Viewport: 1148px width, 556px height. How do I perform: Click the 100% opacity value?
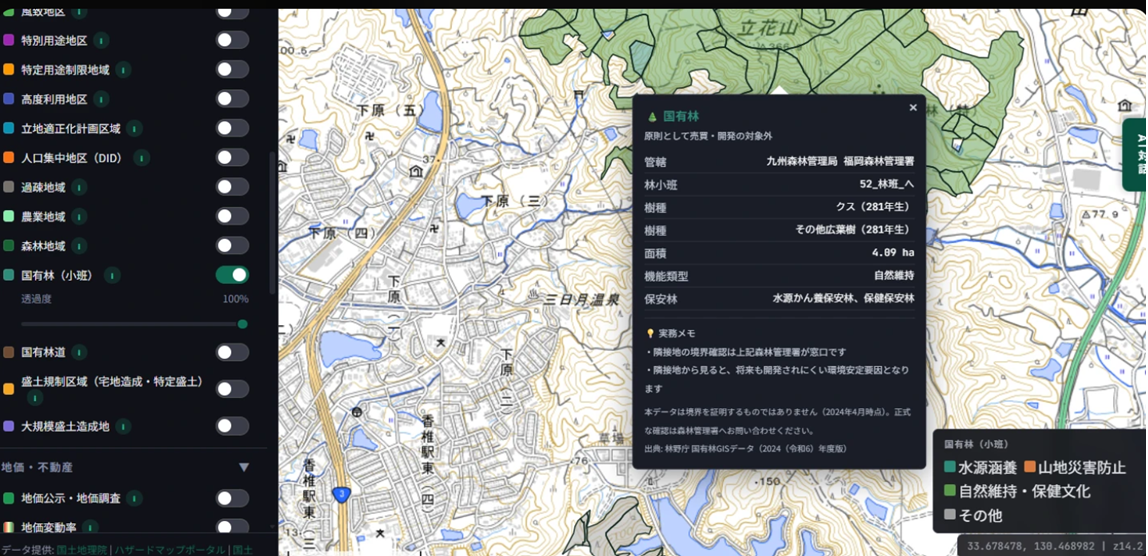[236, 299]
